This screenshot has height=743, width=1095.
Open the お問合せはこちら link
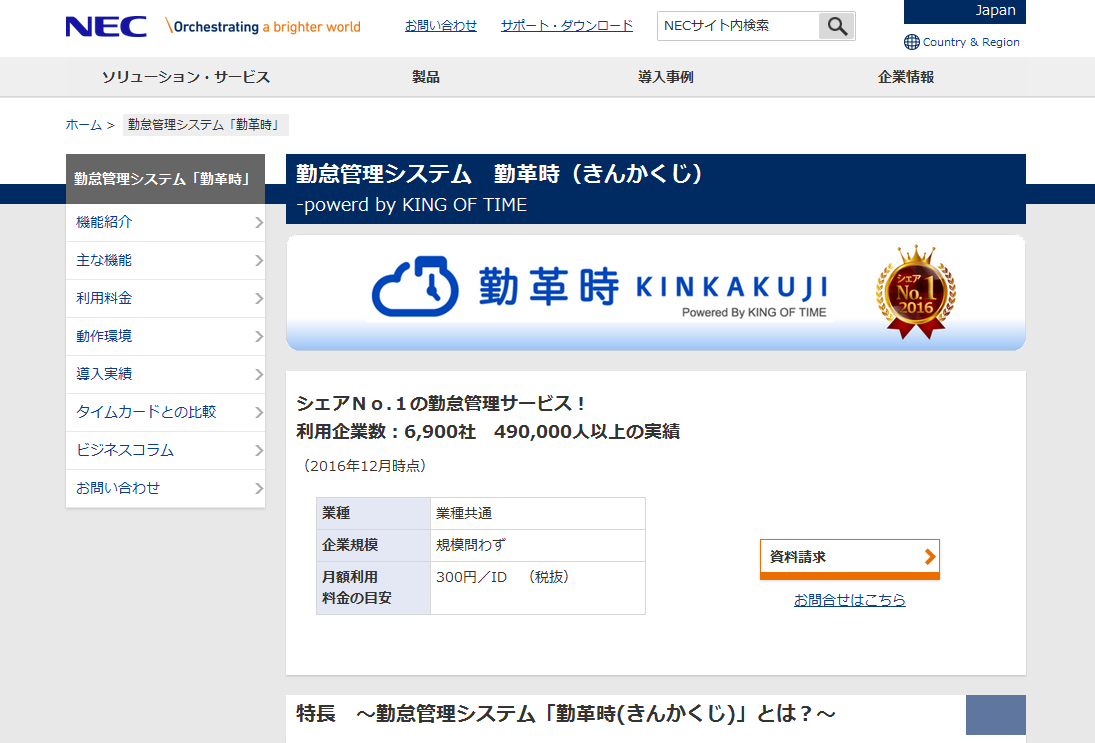coord(850,600)
